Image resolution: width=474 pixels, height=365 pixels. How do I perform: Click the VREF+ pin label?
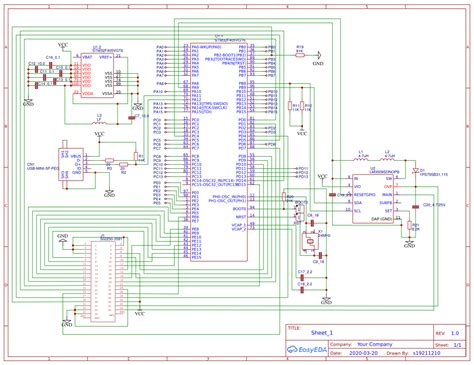click(105, 57)
